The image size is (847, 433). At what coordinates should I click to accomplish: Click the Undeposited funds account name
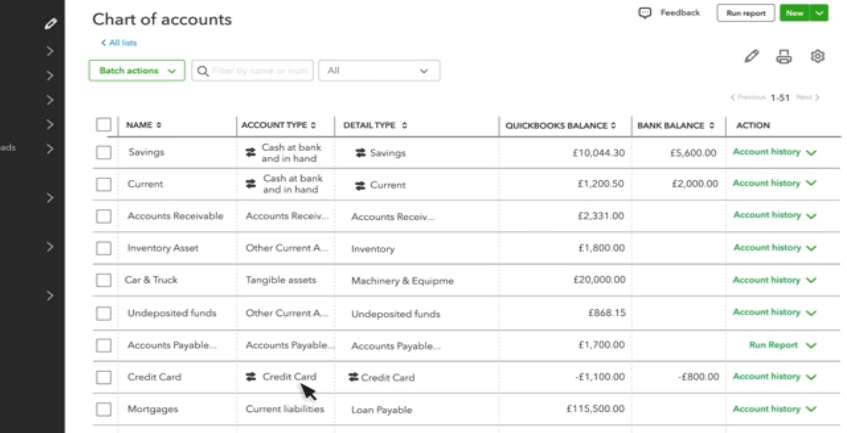[x=172, y=313]
